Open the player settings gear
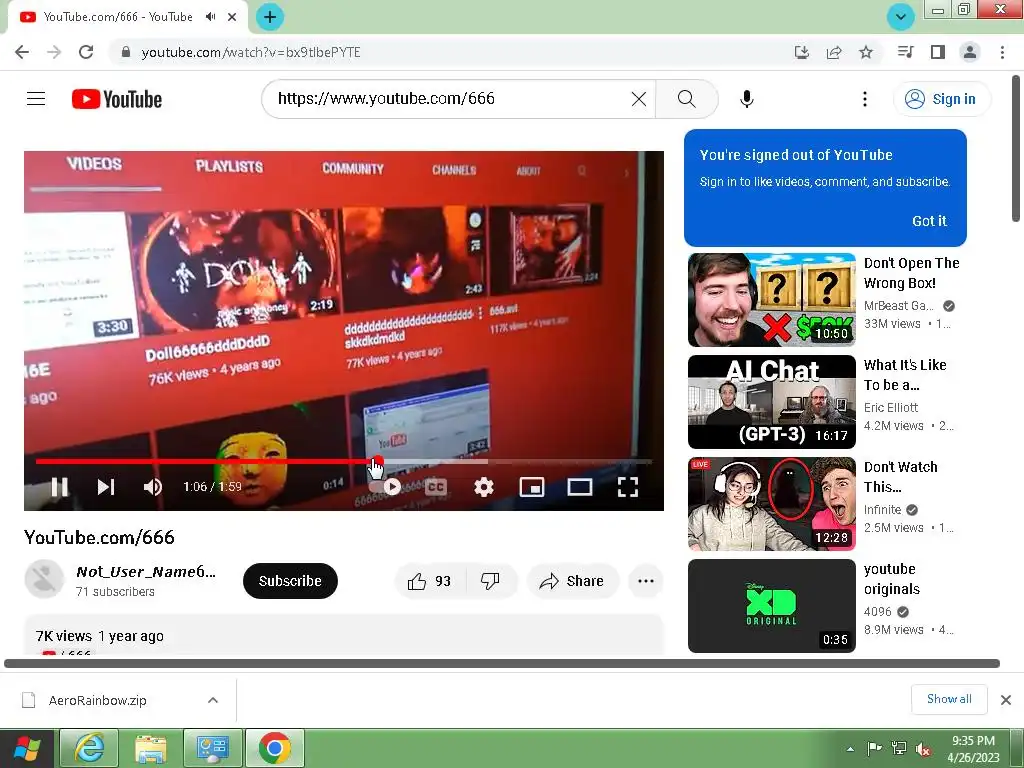Viewport: 1024px width, 768px height. click(484, 487)
